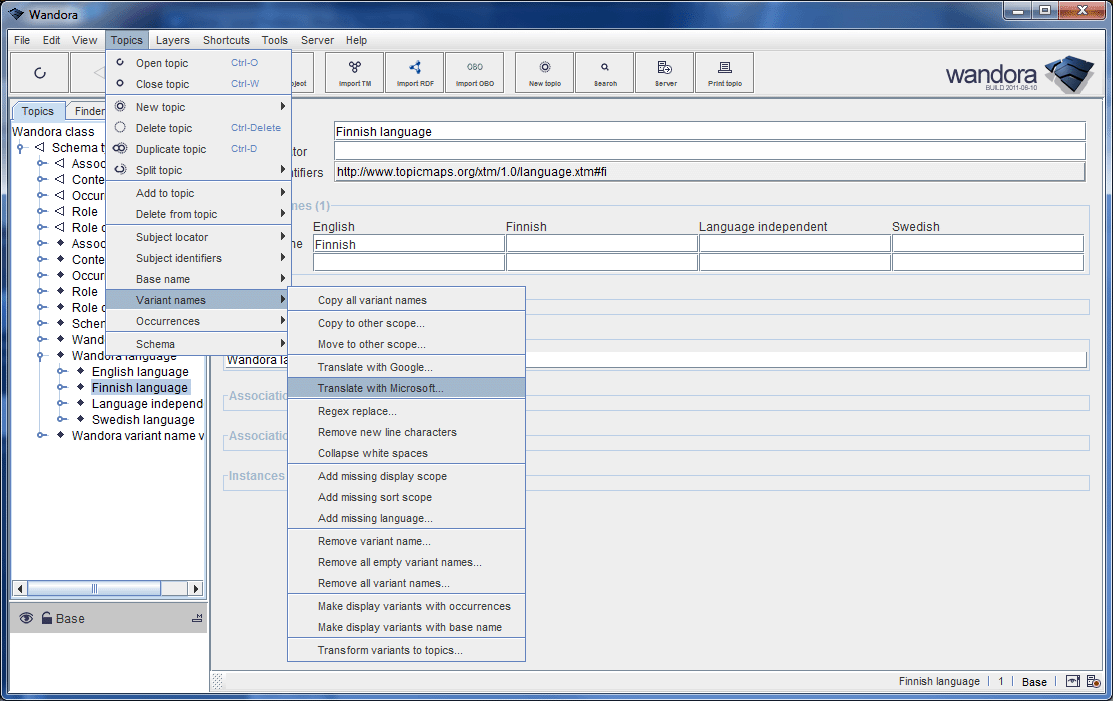Click the Import TM toolbar icon
Image resolution: width=1113 pixels, height=701 pixels.
tap(353, 71)
